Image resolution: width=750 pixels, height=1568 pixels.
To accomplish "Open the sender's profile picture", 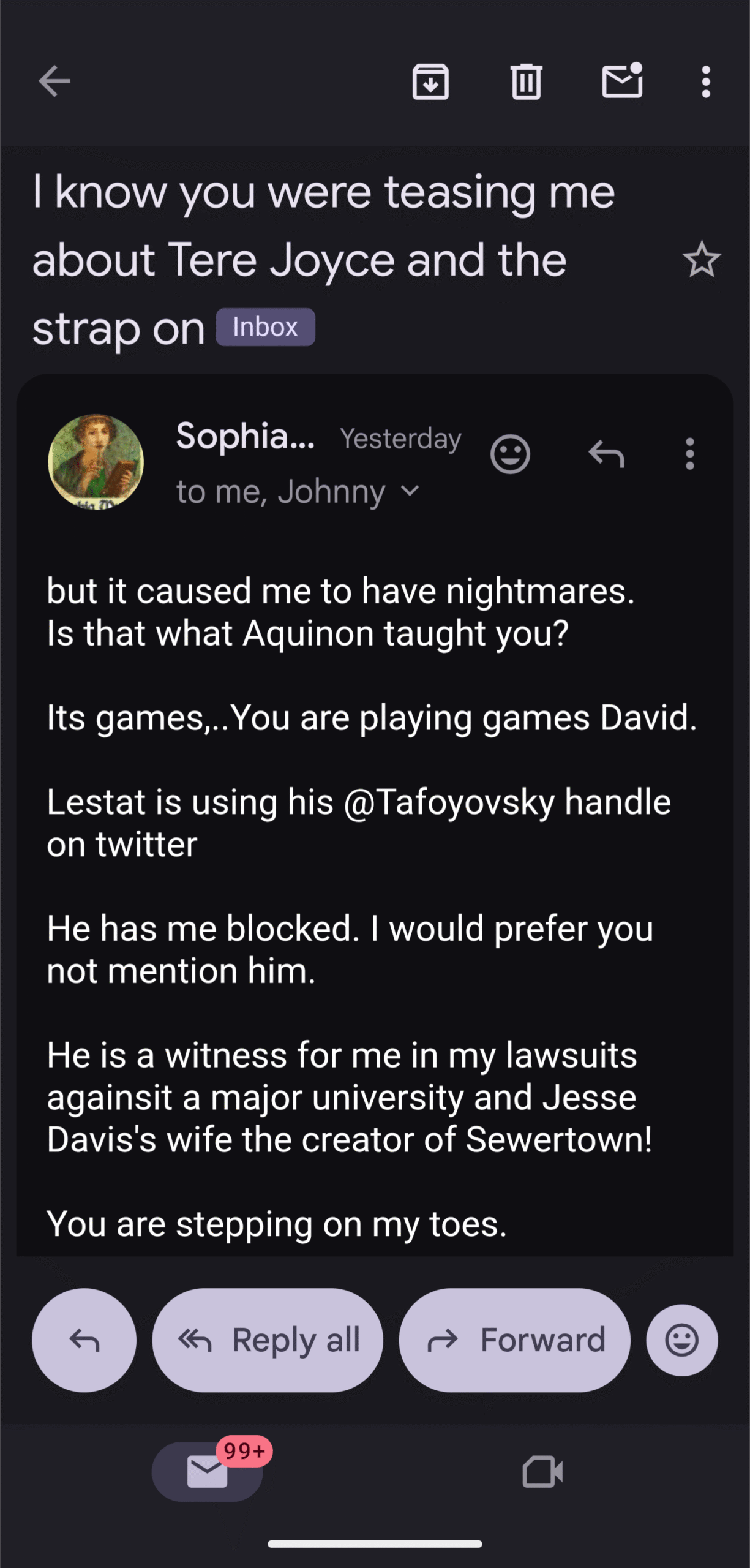I will (96, 462).
